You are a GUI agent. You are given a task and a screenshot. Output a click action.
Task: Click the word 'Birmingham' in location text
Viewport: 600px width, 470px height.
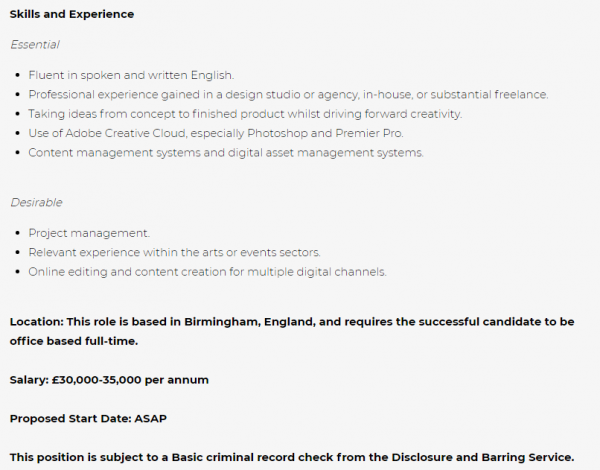222,322
